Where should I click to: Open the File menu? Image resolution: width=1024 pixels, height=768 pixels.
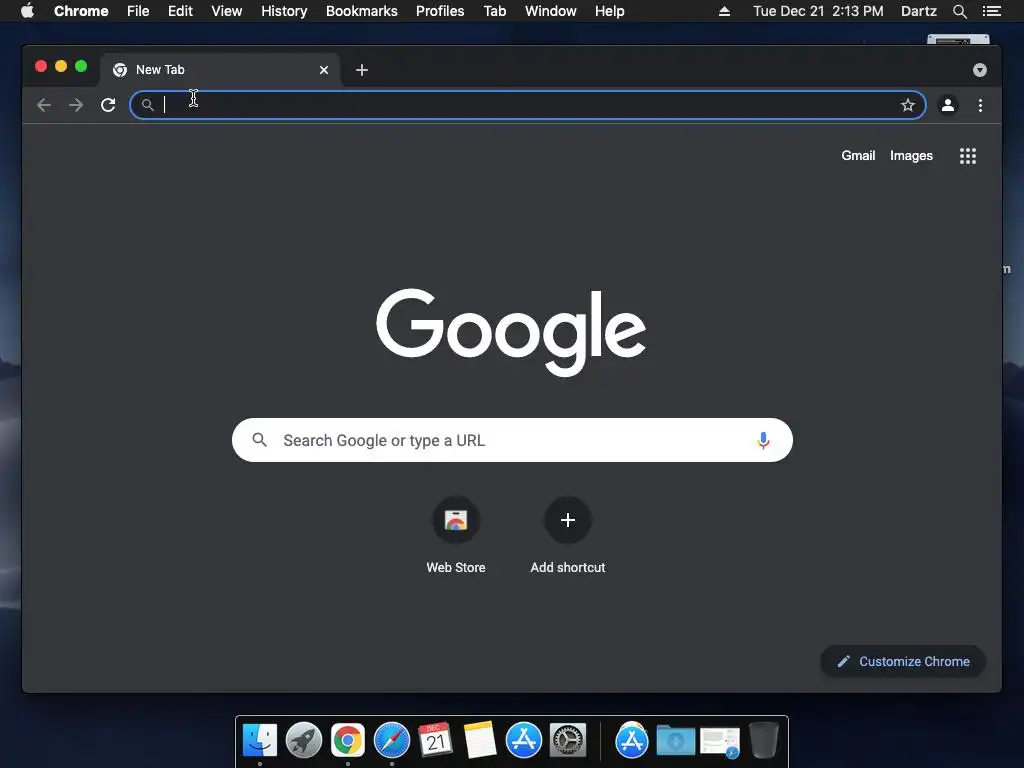pos(138,11)
